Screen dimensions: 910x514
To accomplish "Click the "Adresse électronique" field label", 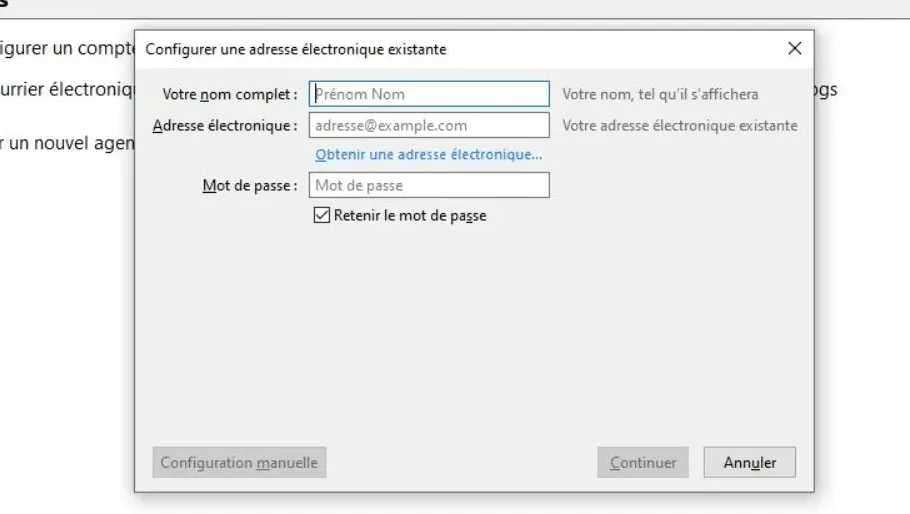I will tap(225, 125).
